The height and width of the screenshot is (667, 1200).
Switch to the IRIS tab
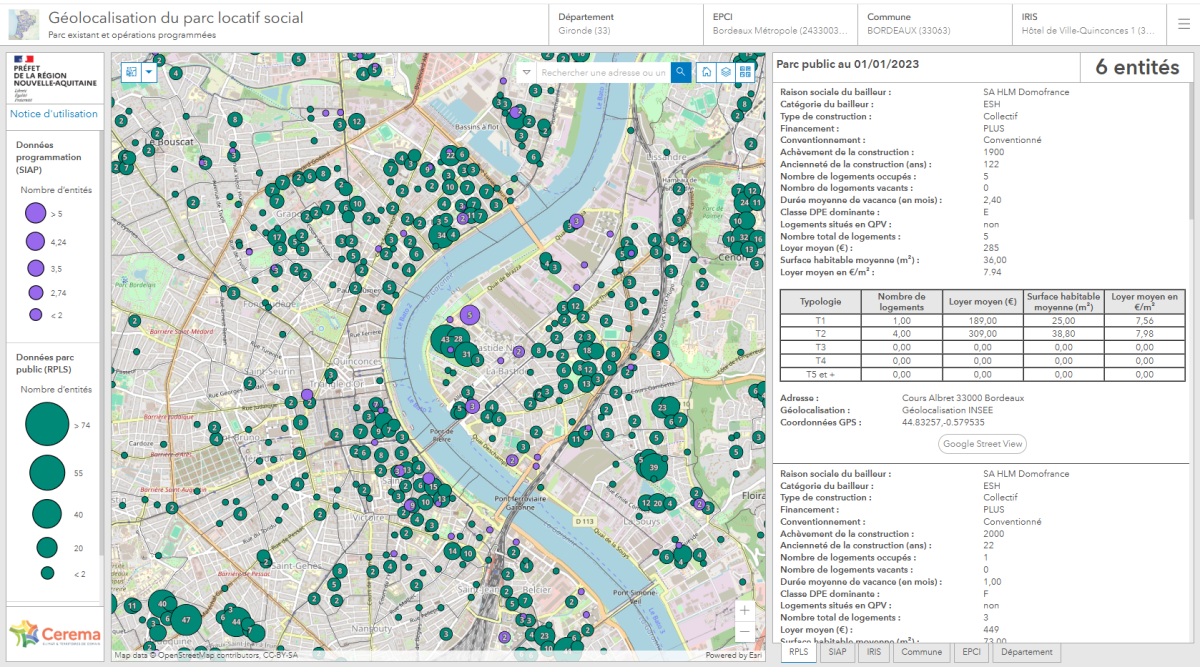click(873, 652)
